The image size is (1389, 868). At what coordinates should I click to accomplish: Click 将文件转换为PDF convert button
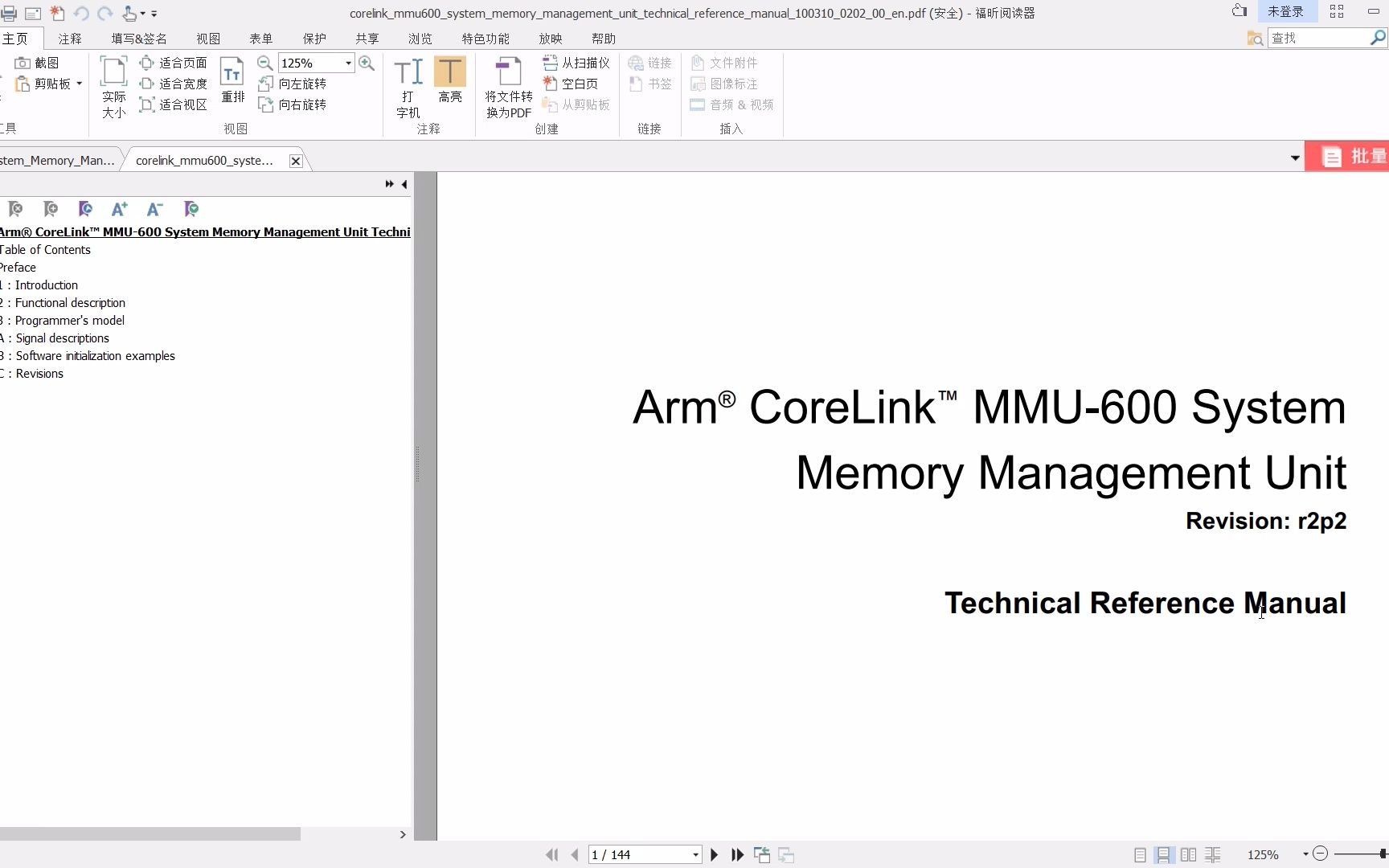(508, 87)
